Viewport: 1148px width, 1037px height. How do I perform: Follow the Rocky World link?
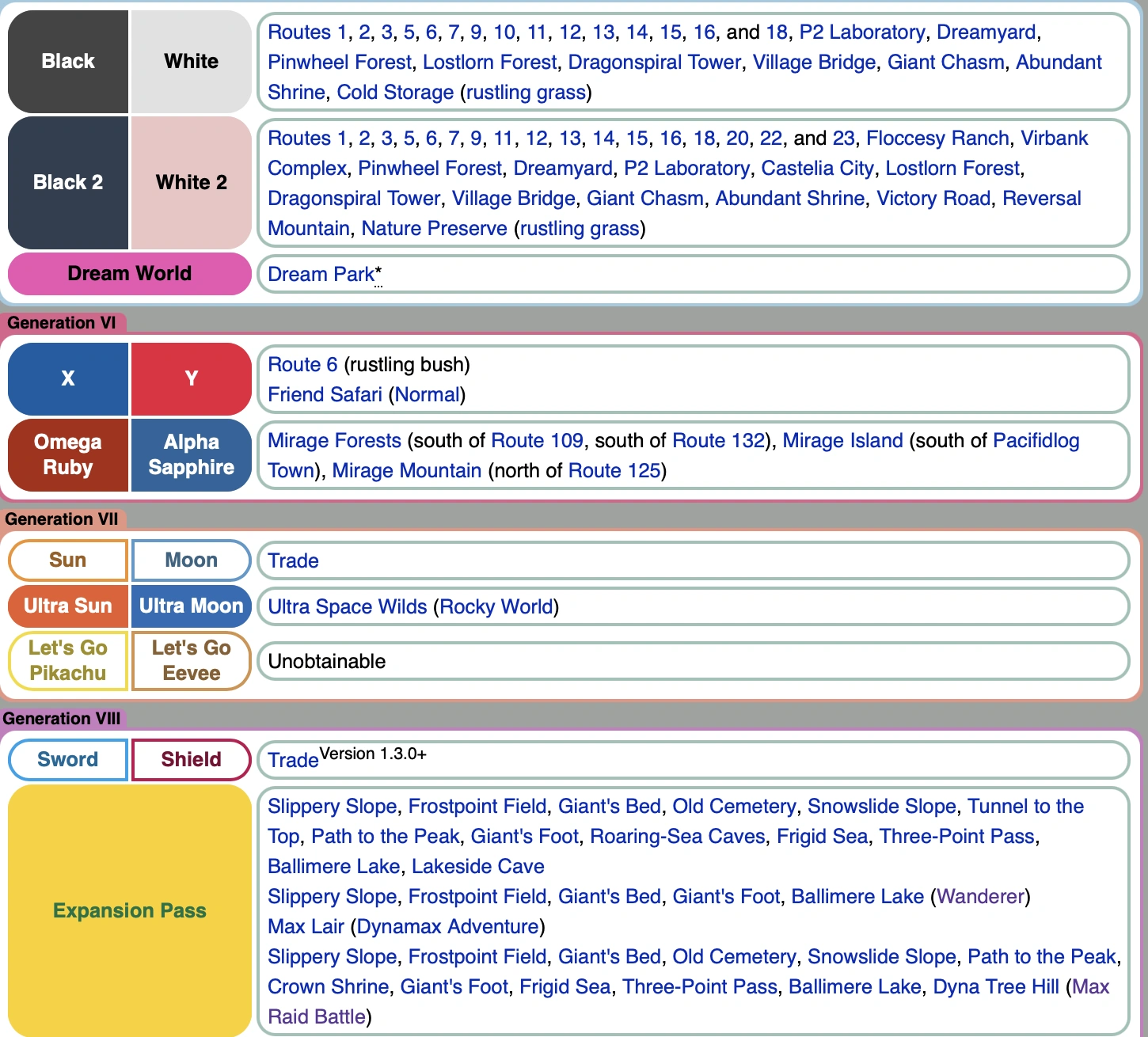click(x=496, y=607)
